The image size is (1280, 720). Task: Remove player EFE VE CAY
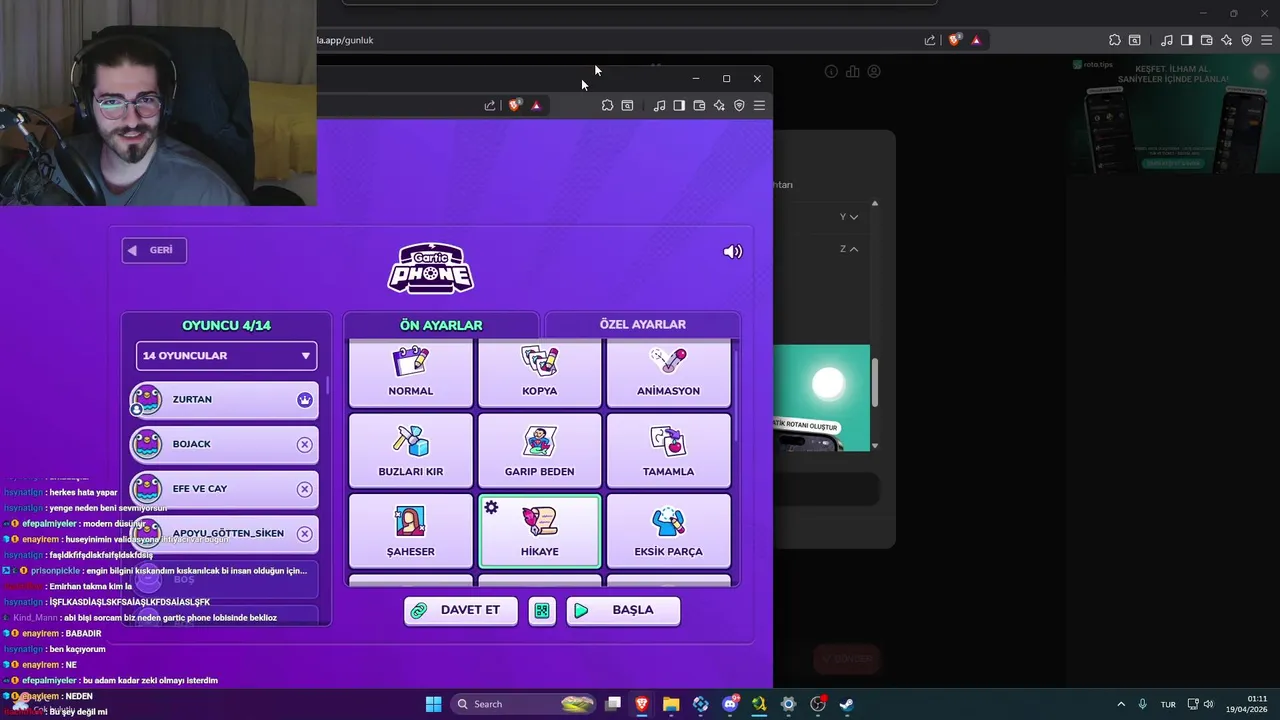point(305,489)
